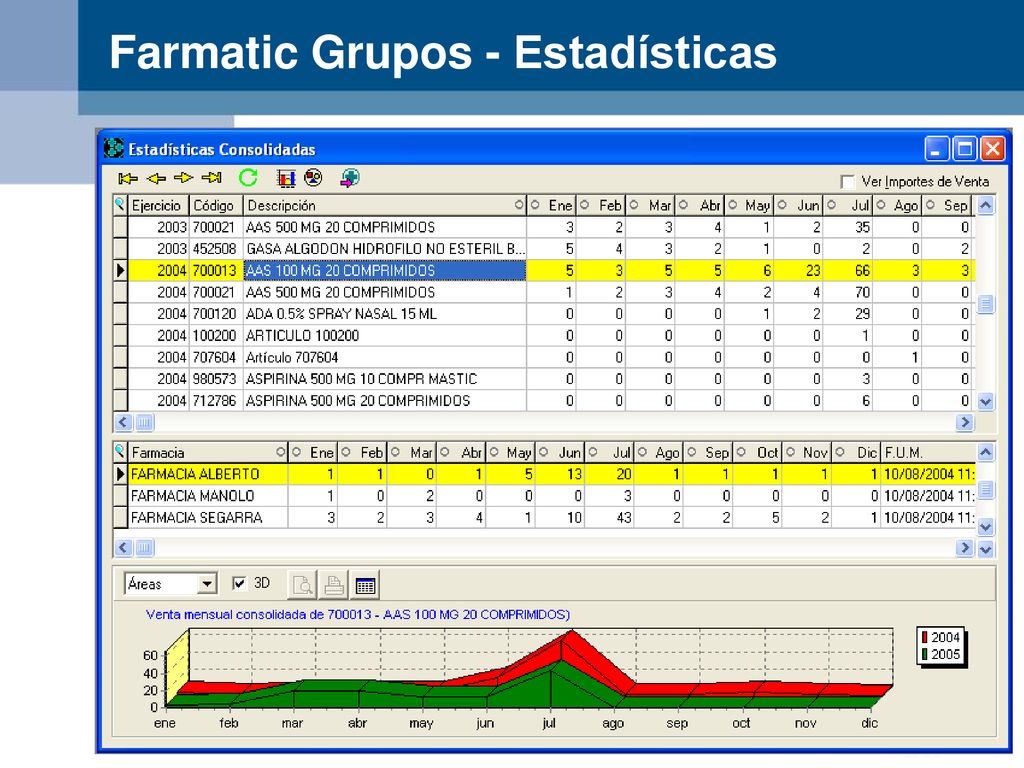Select Artículo 707604 row
Image resolution: width=1024 pixels, height=768 pixels.
point(545,357)
